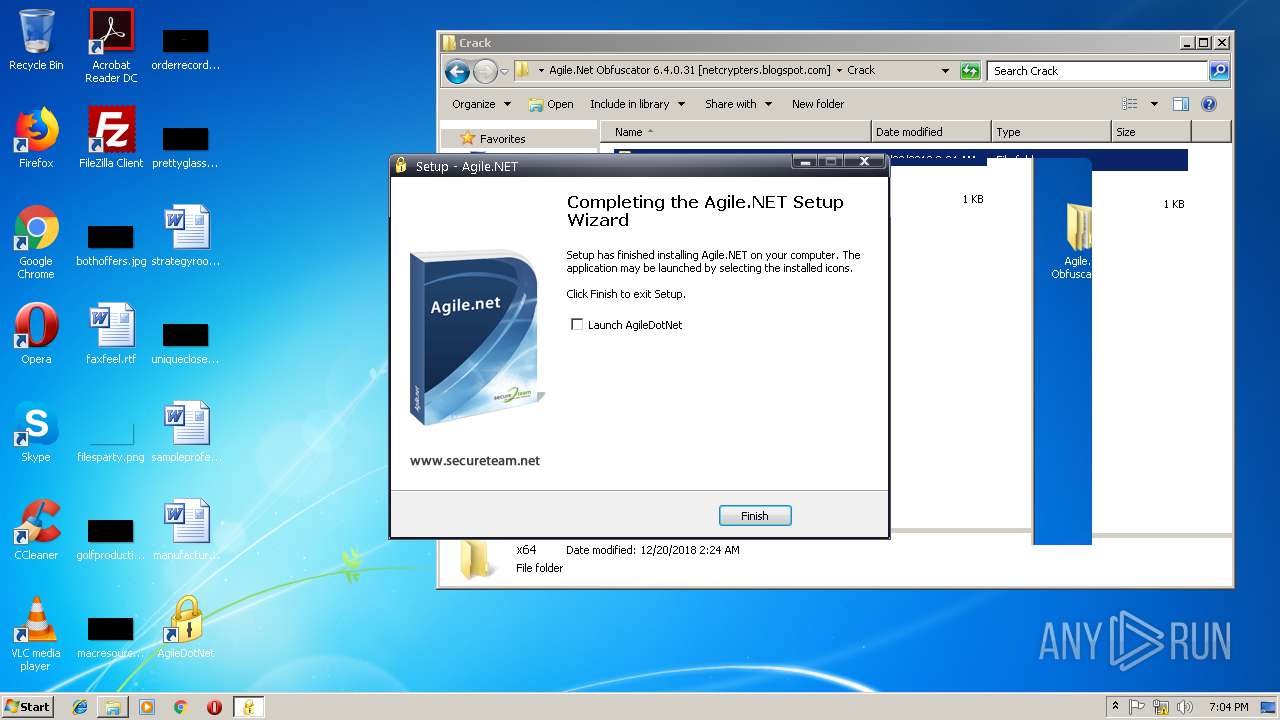
Task: Sort by Name column header
Action: pos(736,132)
